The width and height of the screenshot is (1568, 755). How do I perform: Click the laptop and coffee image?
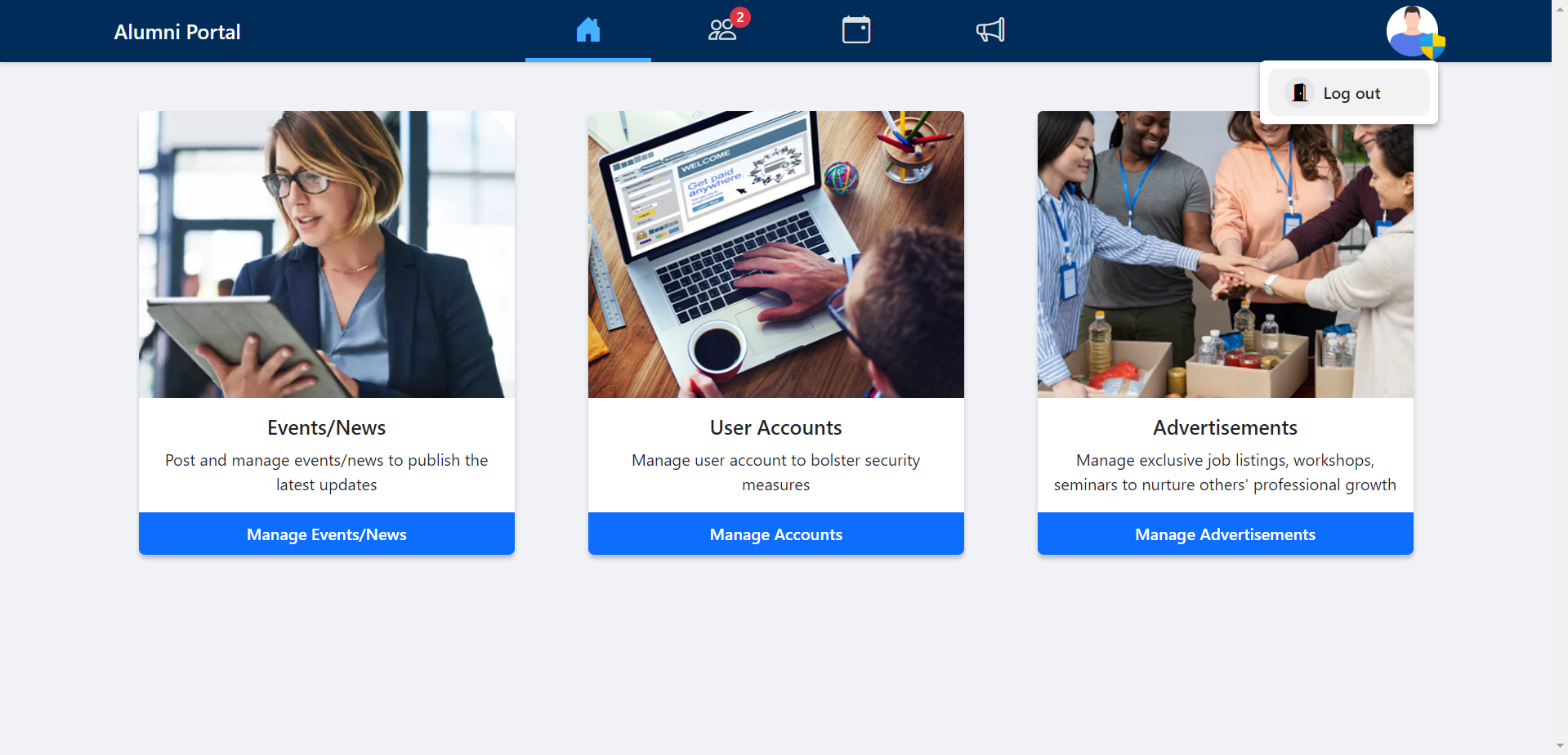click(776, 254)
